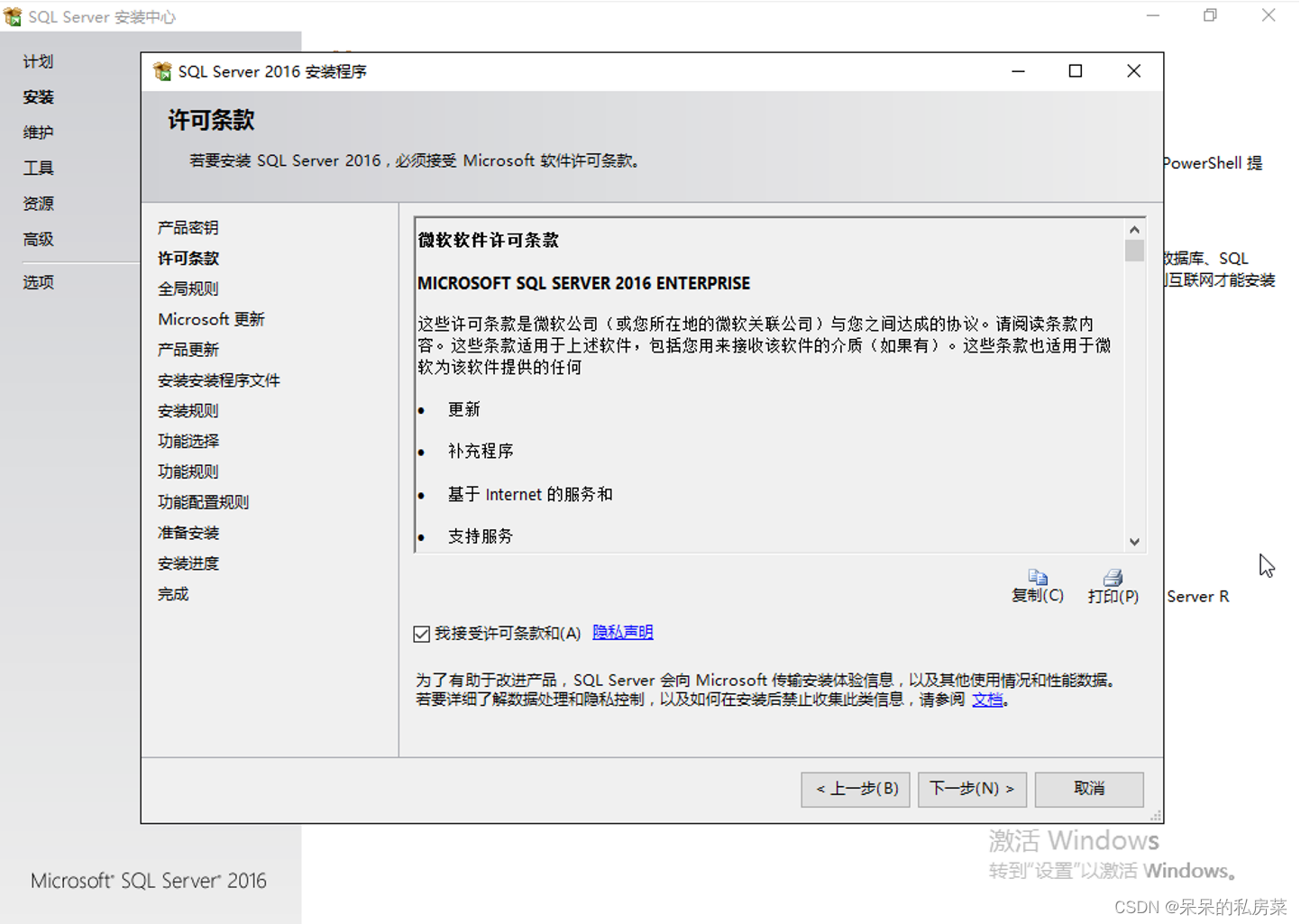Click the 支持服务 bullet in license text
1301x924 pixels.
pos(481,536)
